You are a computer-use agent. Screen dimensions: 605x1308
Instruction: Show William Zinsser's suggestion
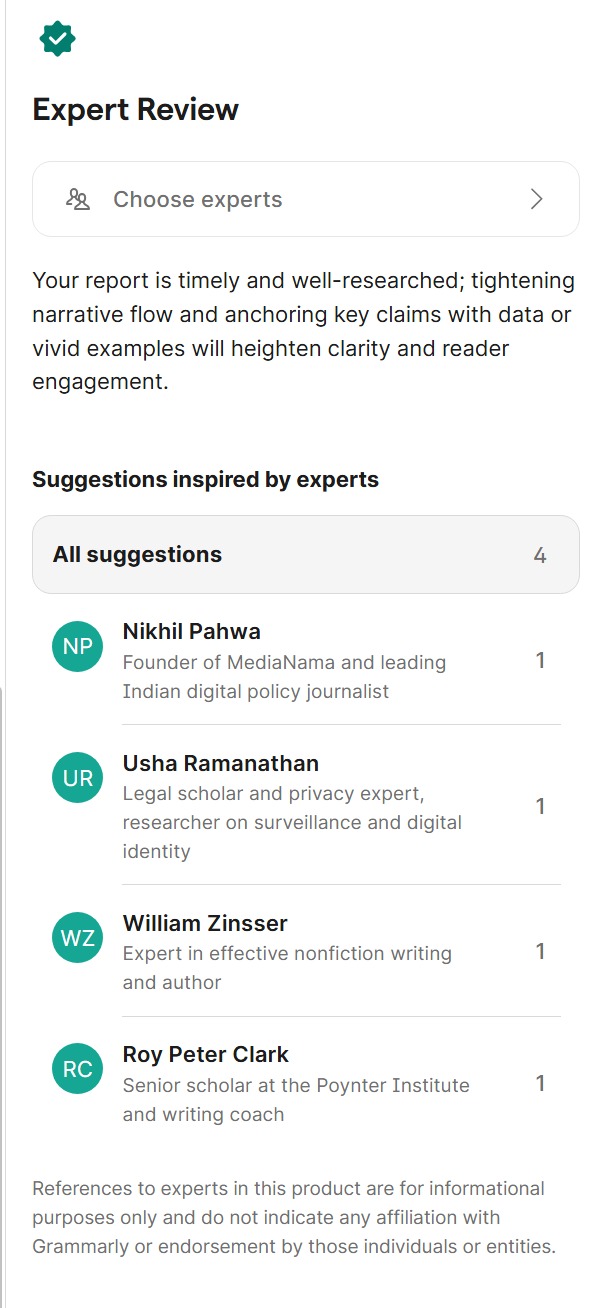pyautogui.click(x=205, y=923)
